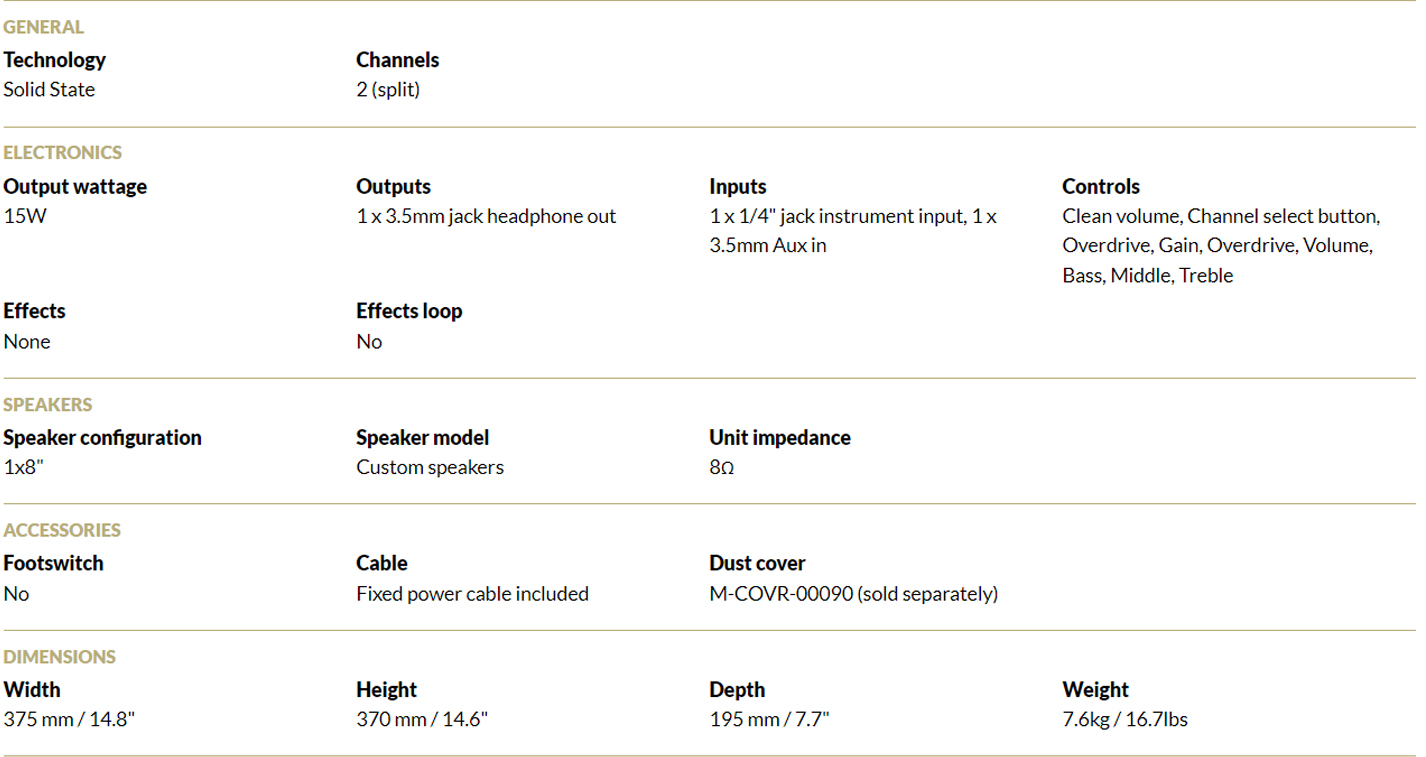Click the ACCESSORIES section heading
The width and height of the screenshot is (1426, 757).
pos(62,530)
